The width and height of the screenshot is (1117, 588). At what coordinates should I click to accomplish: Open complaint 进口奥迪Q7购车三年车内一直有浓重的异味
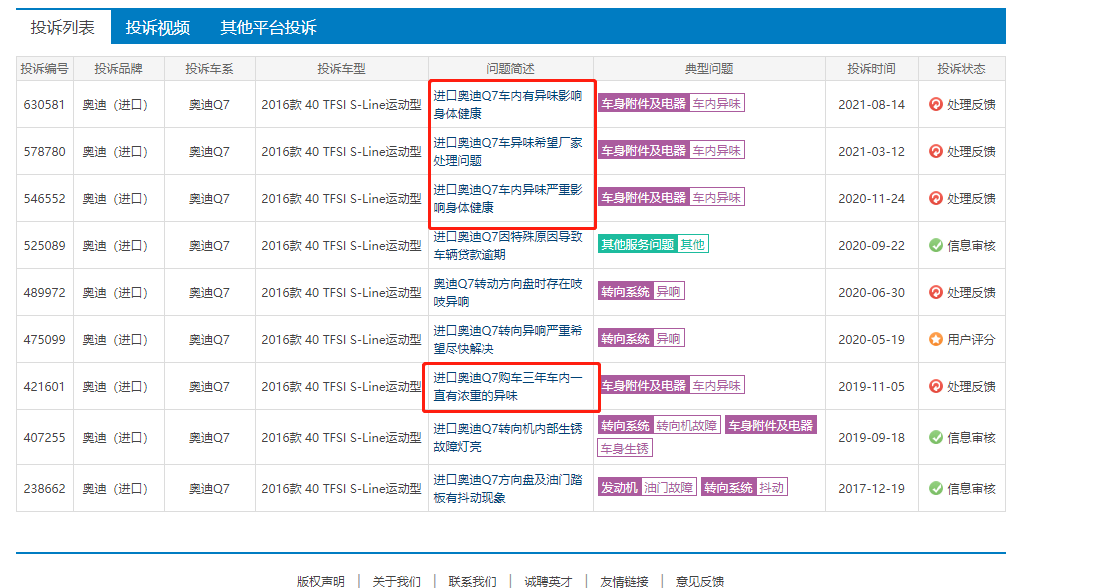coord(508,386)
